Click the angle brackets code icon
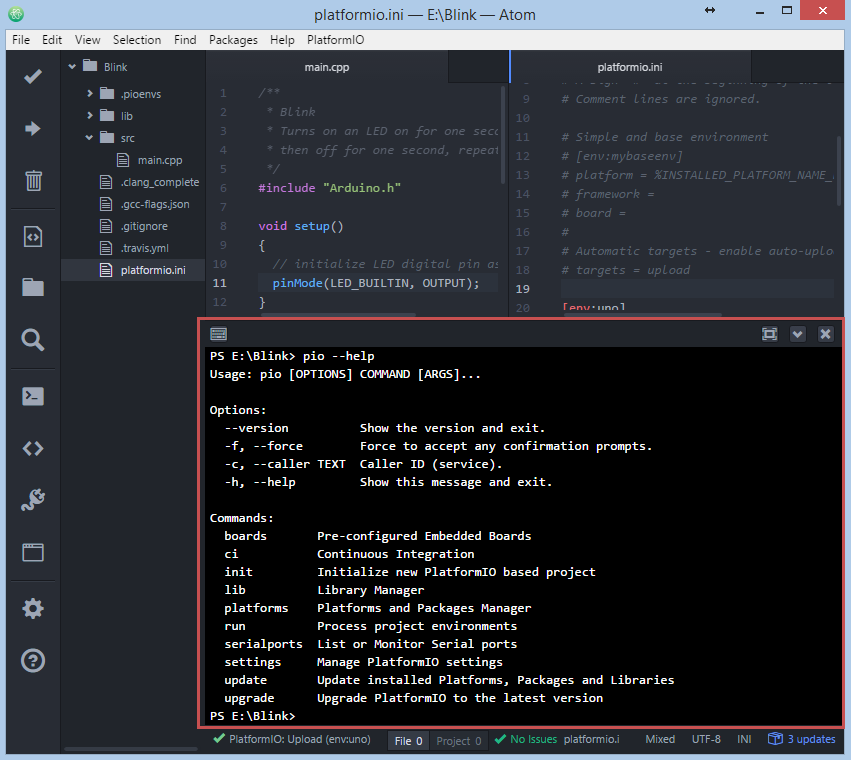851x760 pixels. 33,448
